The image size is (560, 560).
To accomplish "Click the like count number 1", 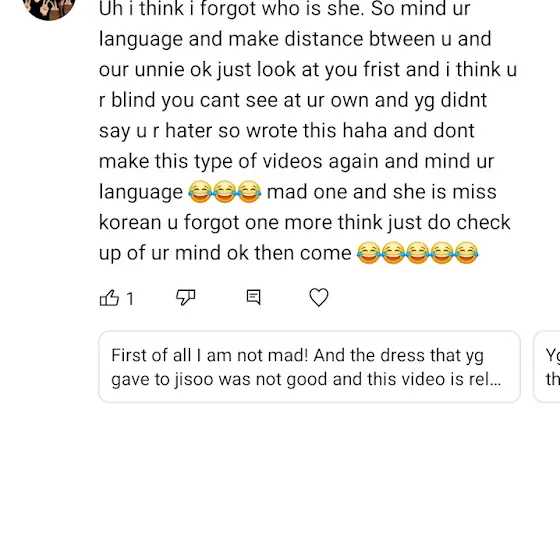I will click(130, 299).
